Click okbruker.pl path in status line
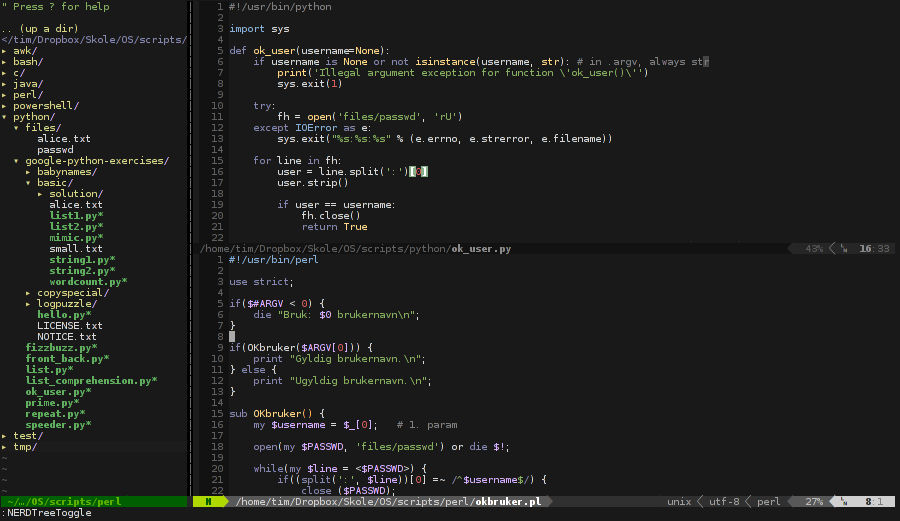Viewport: 900px width, 521px height. [x=388, y=502]
